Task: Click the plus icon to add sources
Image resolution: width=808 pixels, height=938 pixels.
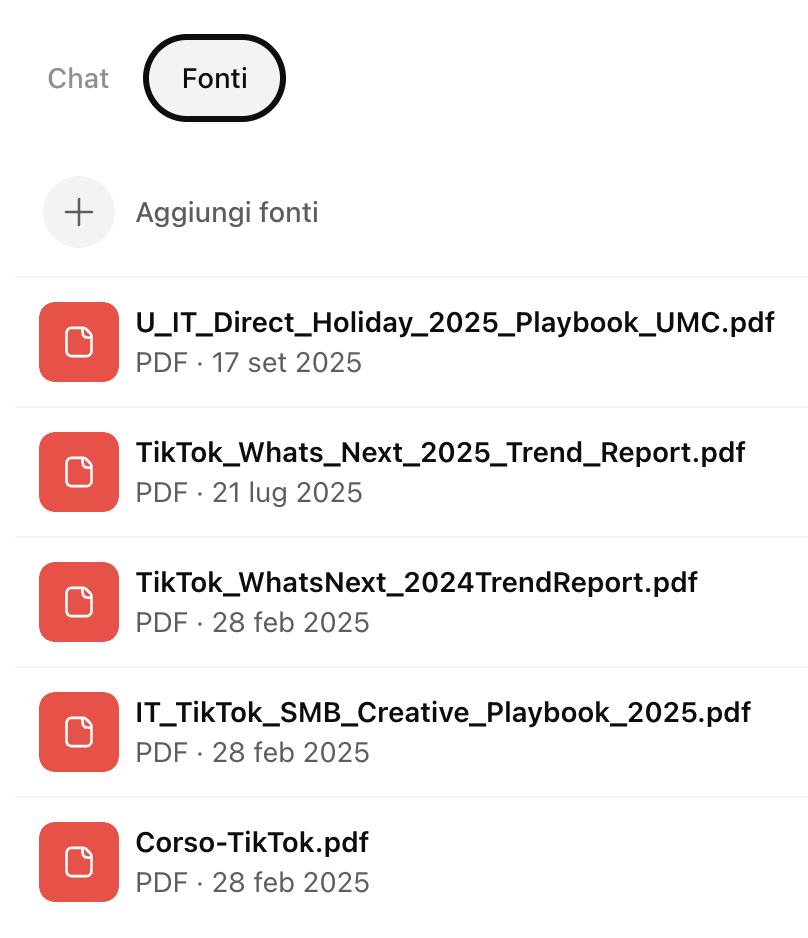Action: pos(79,212)
